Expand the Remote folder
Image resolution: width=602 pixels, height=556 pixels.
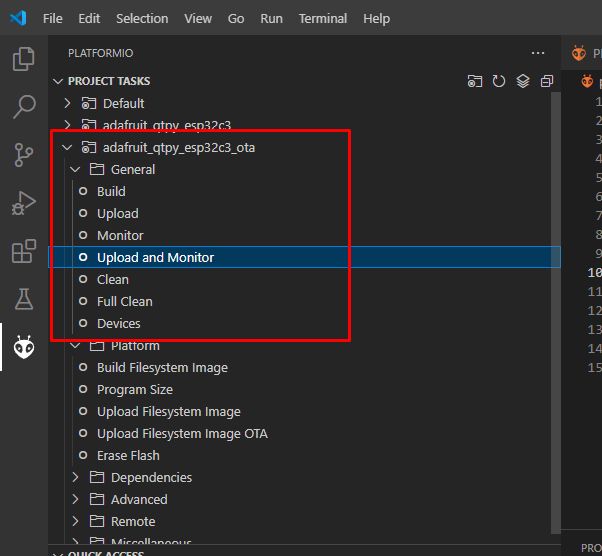tap(76, 521)
